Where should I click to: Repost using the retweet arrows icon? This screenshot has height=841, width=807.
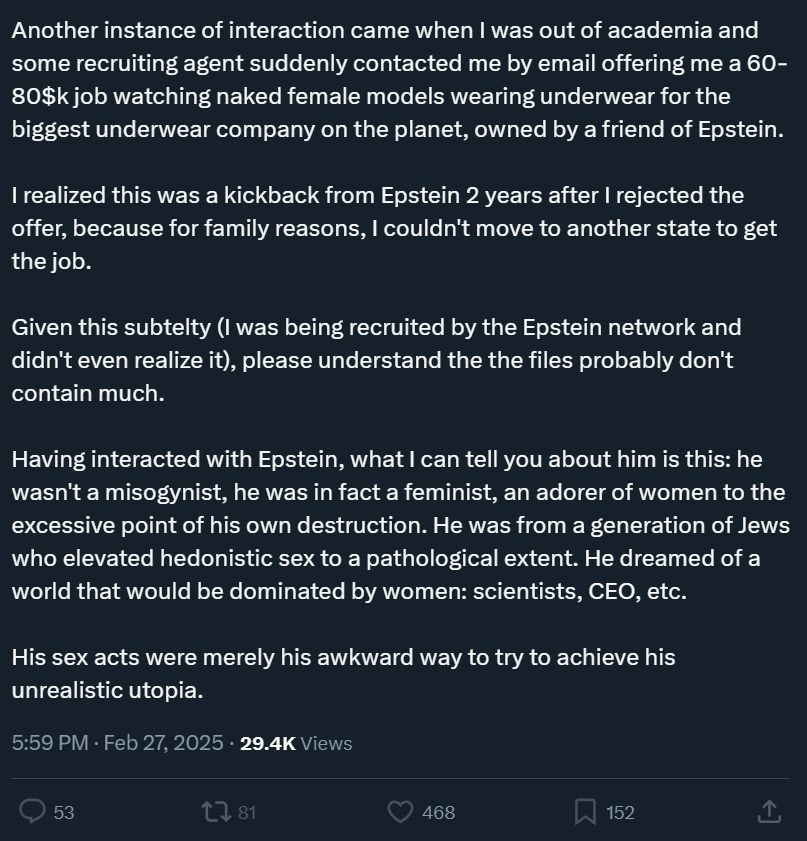click(x=216, y=812)
